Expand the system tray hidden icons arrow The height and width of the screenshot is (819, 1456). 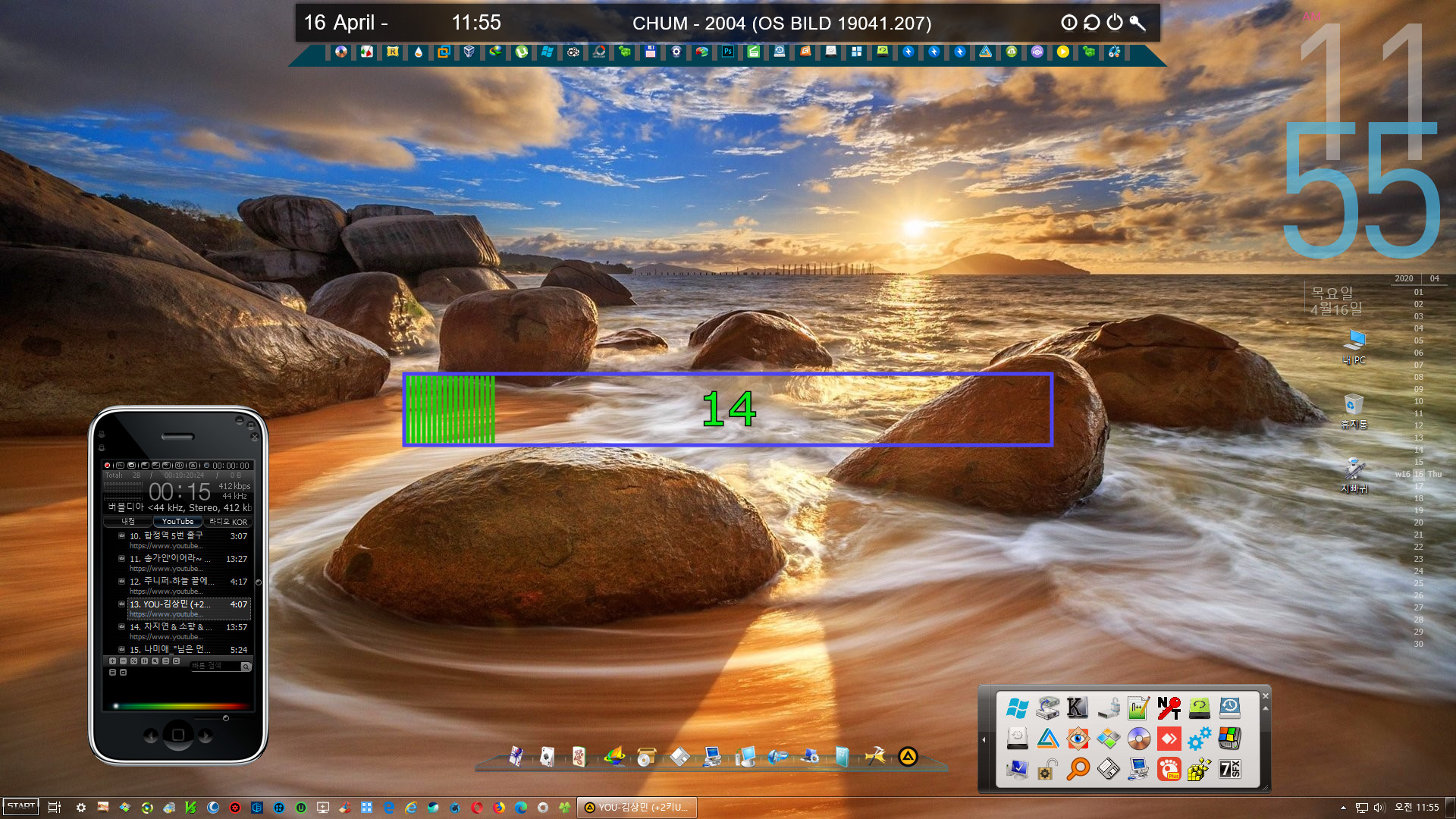tap(1343, 808)
